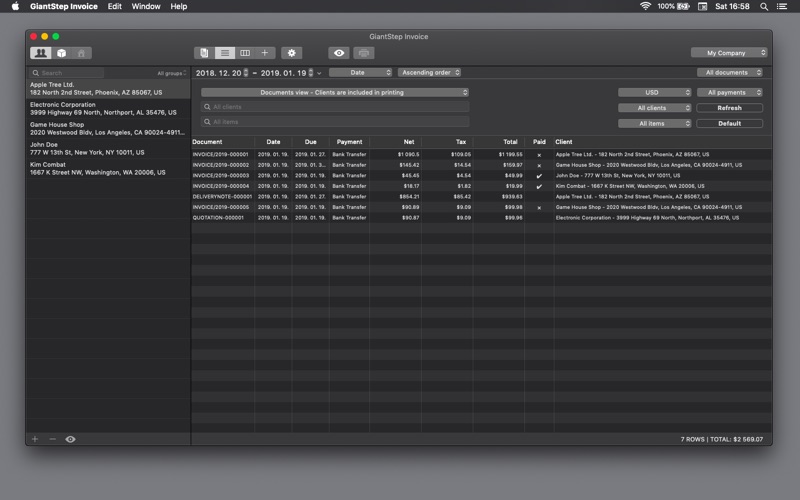800x500 pixels.
Task: Open the Items box icon tab
Action: click(x=61, y=53)
